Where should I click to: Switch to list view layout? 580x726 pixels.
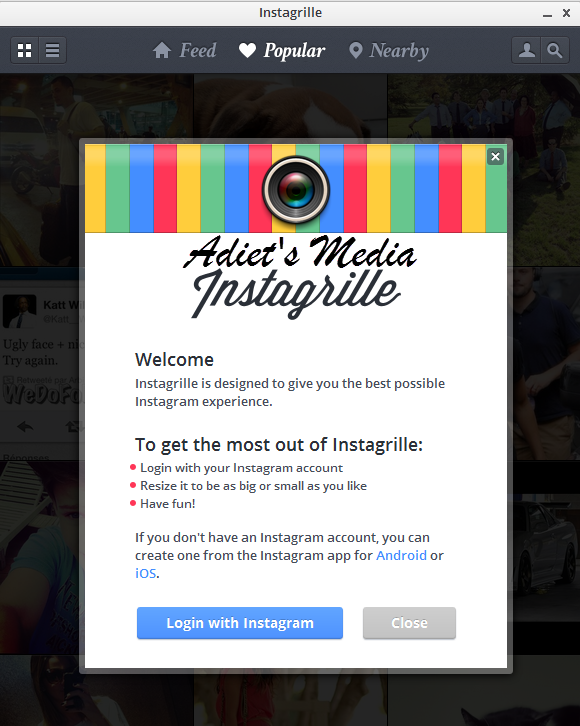pyautogui.click(x=52, y=50)
